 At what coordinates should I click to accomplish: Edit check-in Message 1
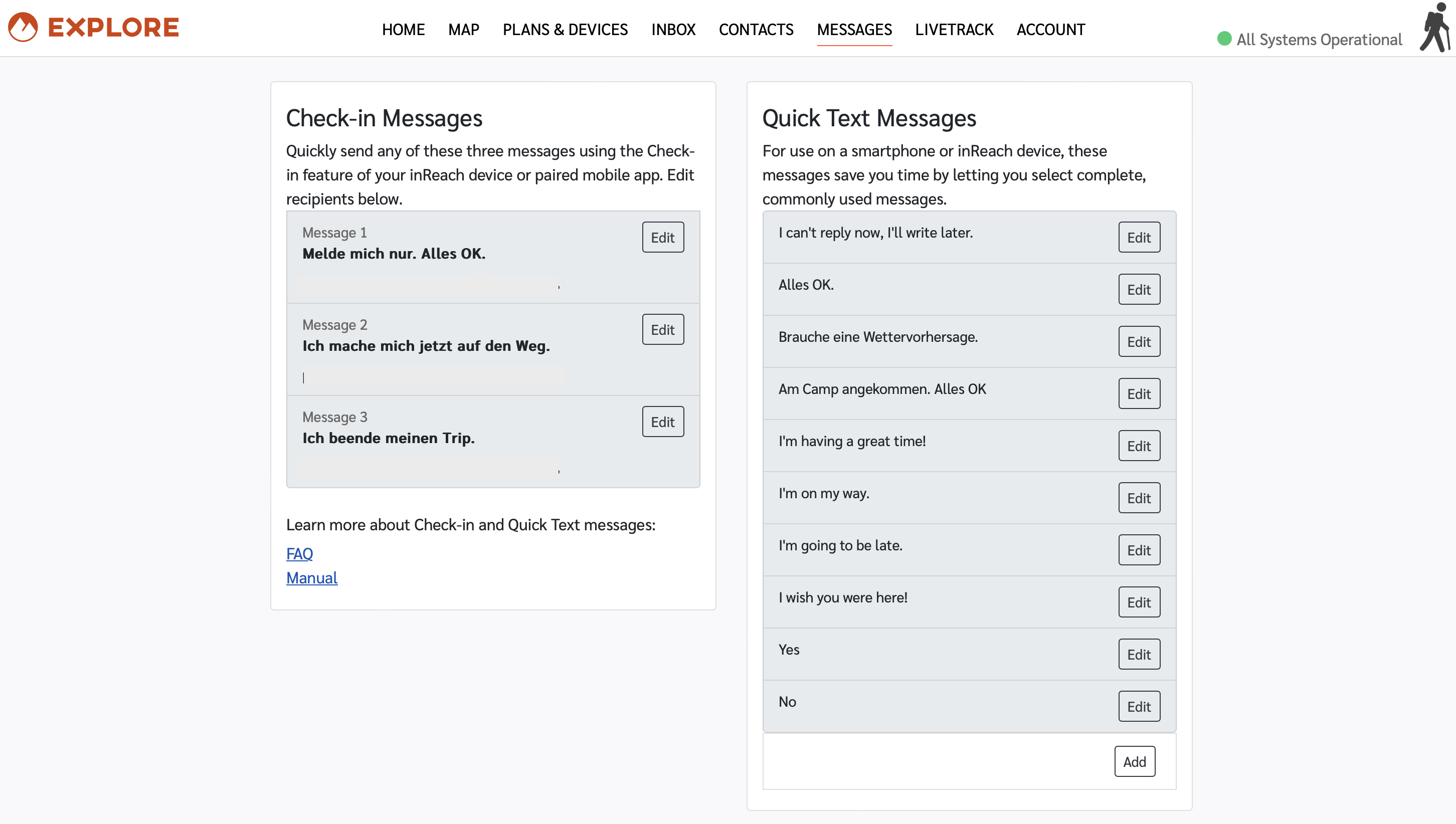[662, 237]
